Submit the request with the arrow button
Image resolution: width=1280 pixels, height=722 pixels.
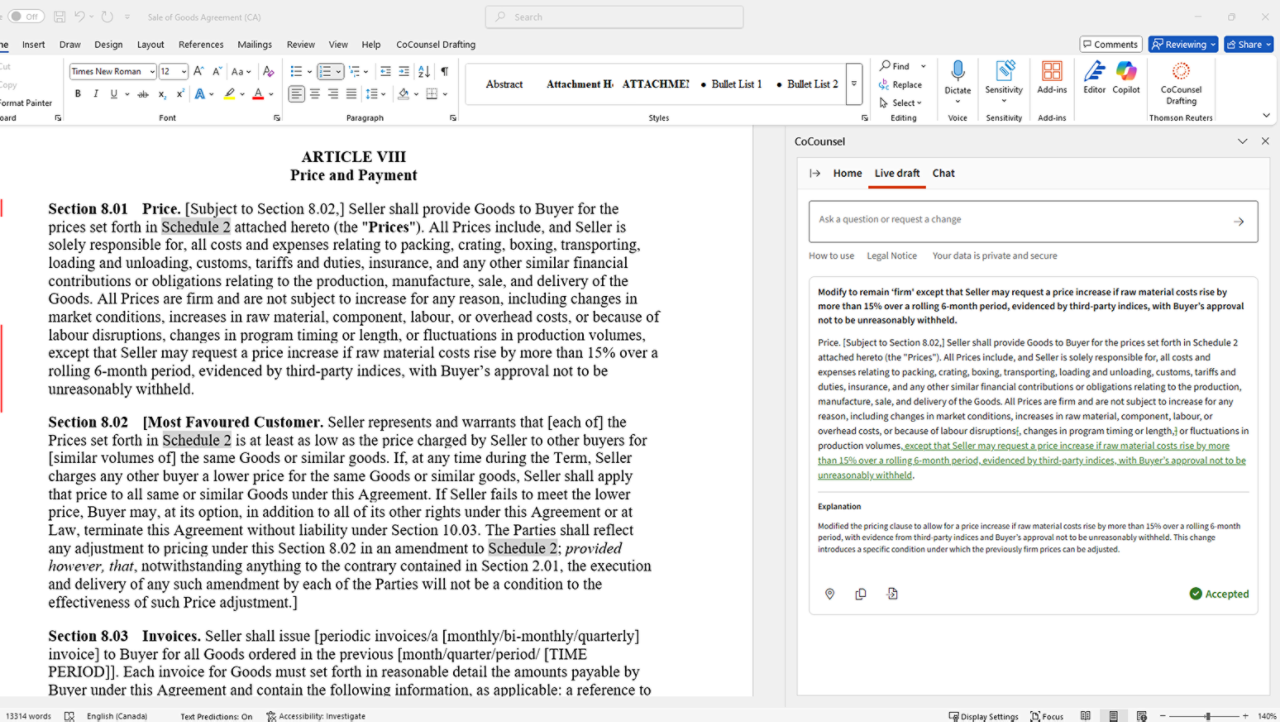tap(1238, 222)
